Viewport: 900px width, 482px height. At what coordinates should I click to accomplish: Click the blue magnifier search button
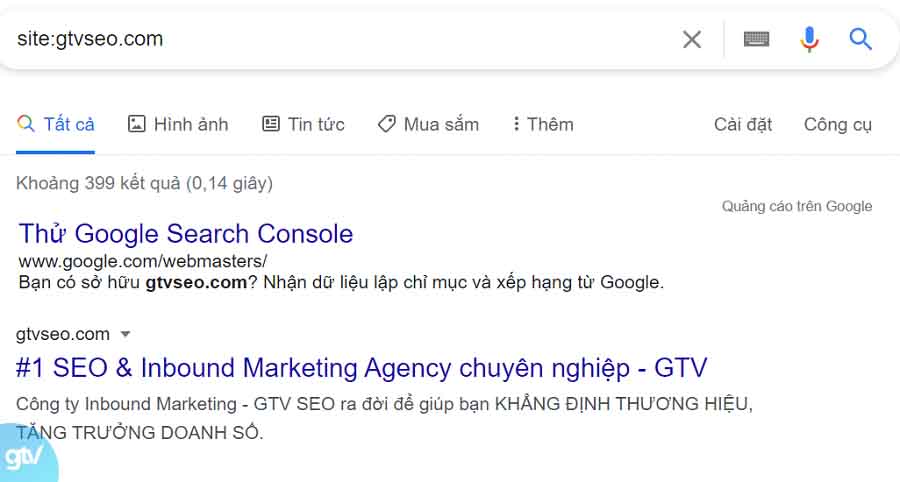(860, 39)
